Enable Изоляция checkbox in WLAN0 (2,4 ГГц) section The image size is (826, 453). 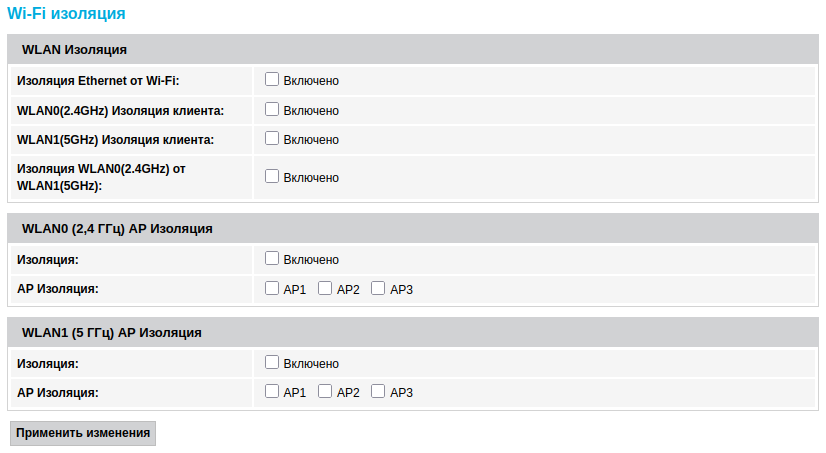pyautogui.click(x=272, y=259)
